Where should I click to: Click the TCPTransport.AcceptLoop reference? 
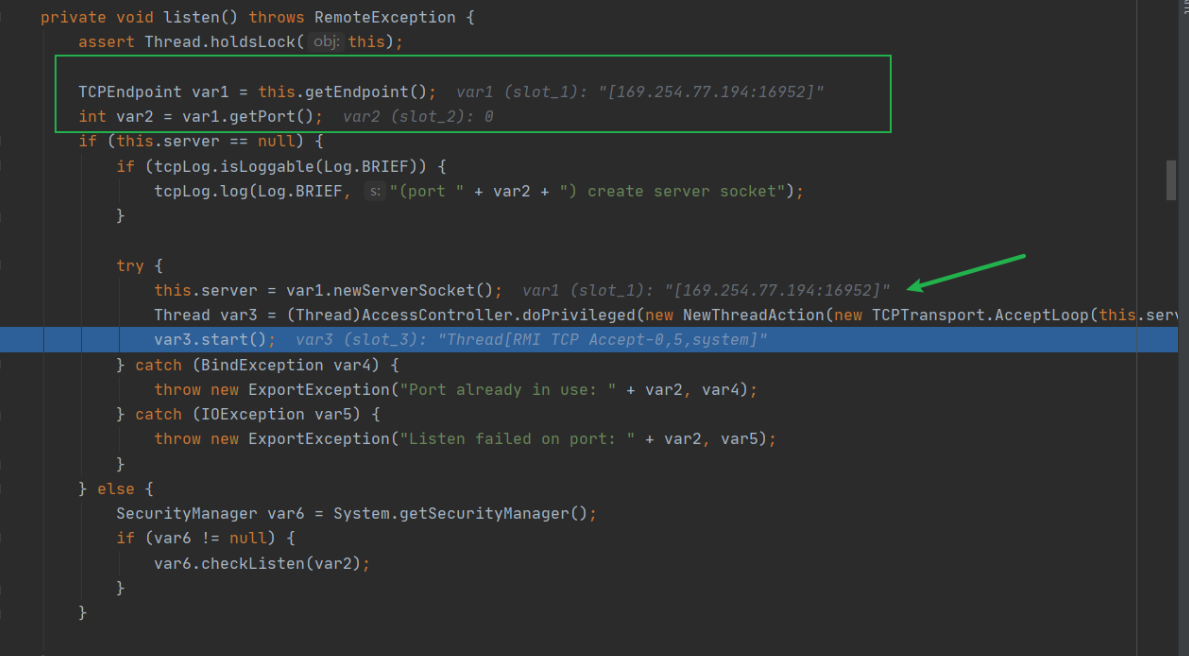[980, 315]
